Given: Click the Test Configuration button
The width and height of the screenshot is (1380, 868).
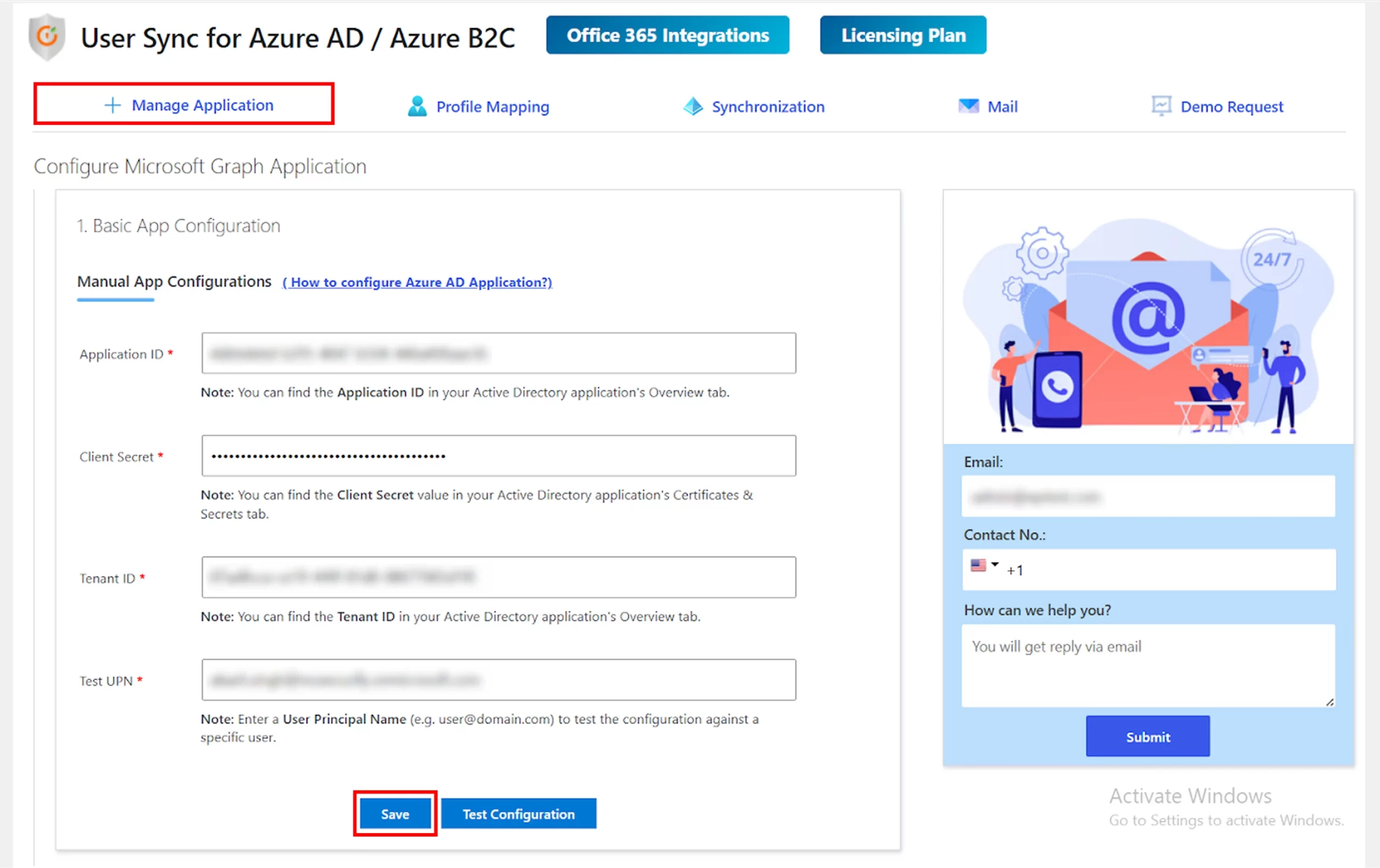Looking at the screenshot, I should [519, 814].
